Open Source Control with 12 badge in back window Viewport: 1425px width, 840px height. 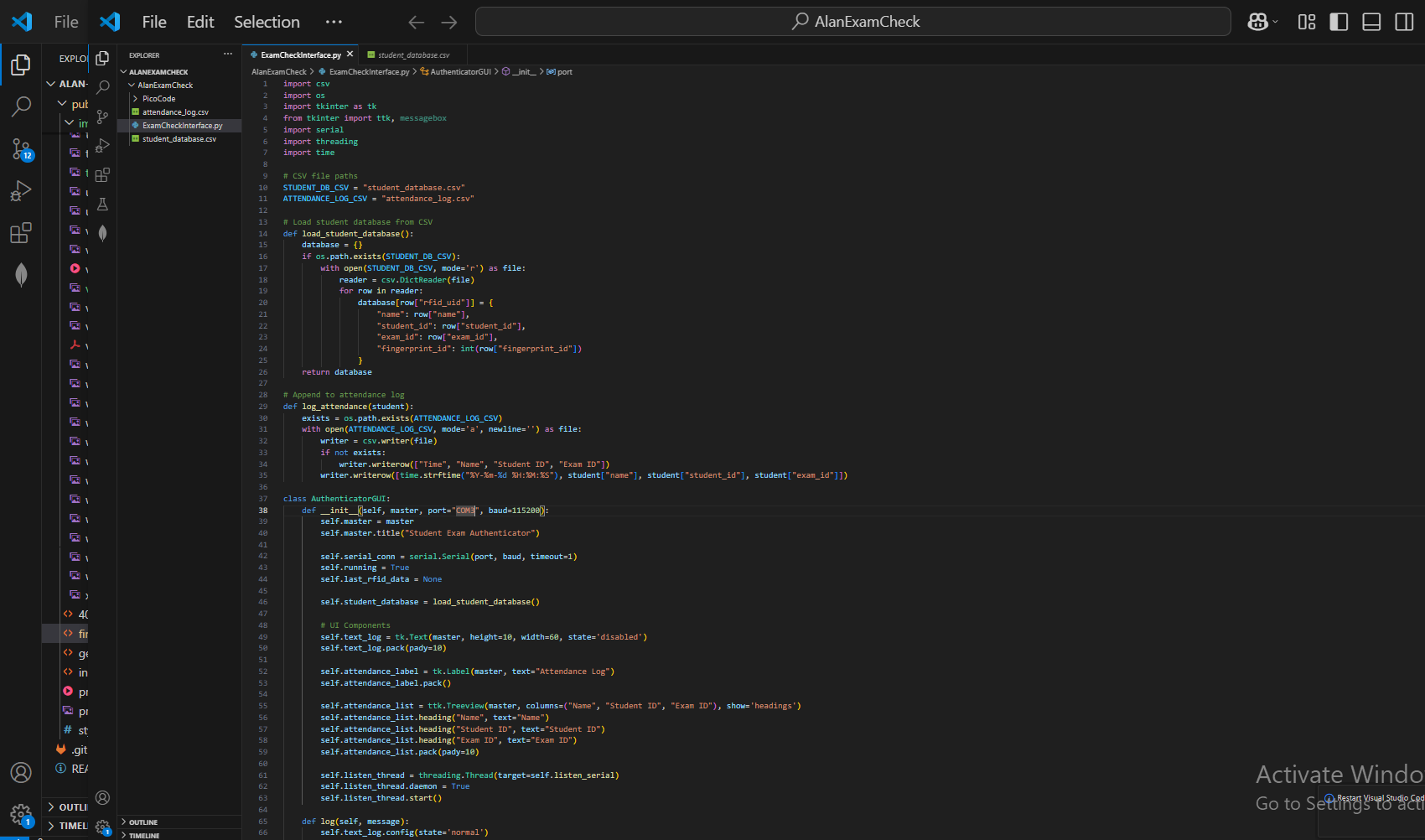point(21,148)
